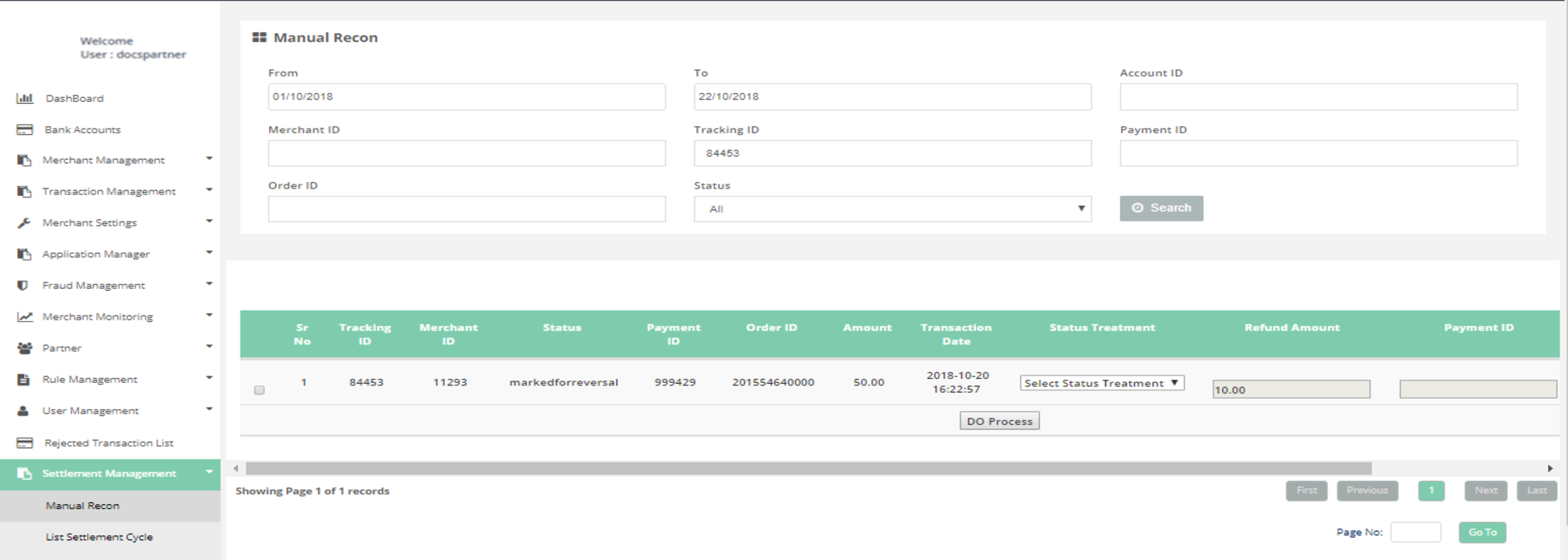Click the DashBoard bar chart icon
Viewport: 1568px width, 560px height.
click(x=25, y=98)
